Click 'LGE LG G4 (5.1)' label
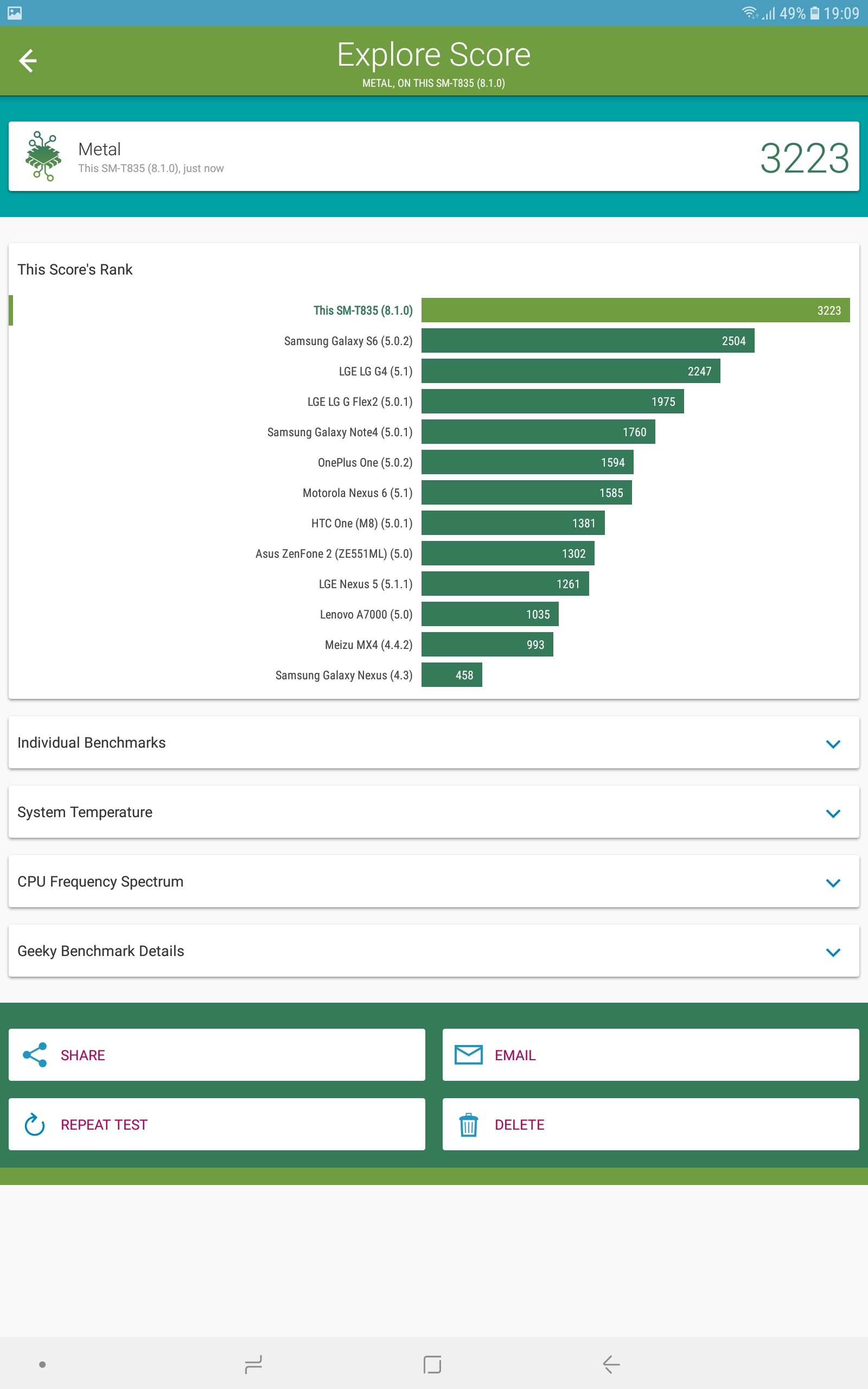Screen dimensions: 868x1389 tap(376, 371)
